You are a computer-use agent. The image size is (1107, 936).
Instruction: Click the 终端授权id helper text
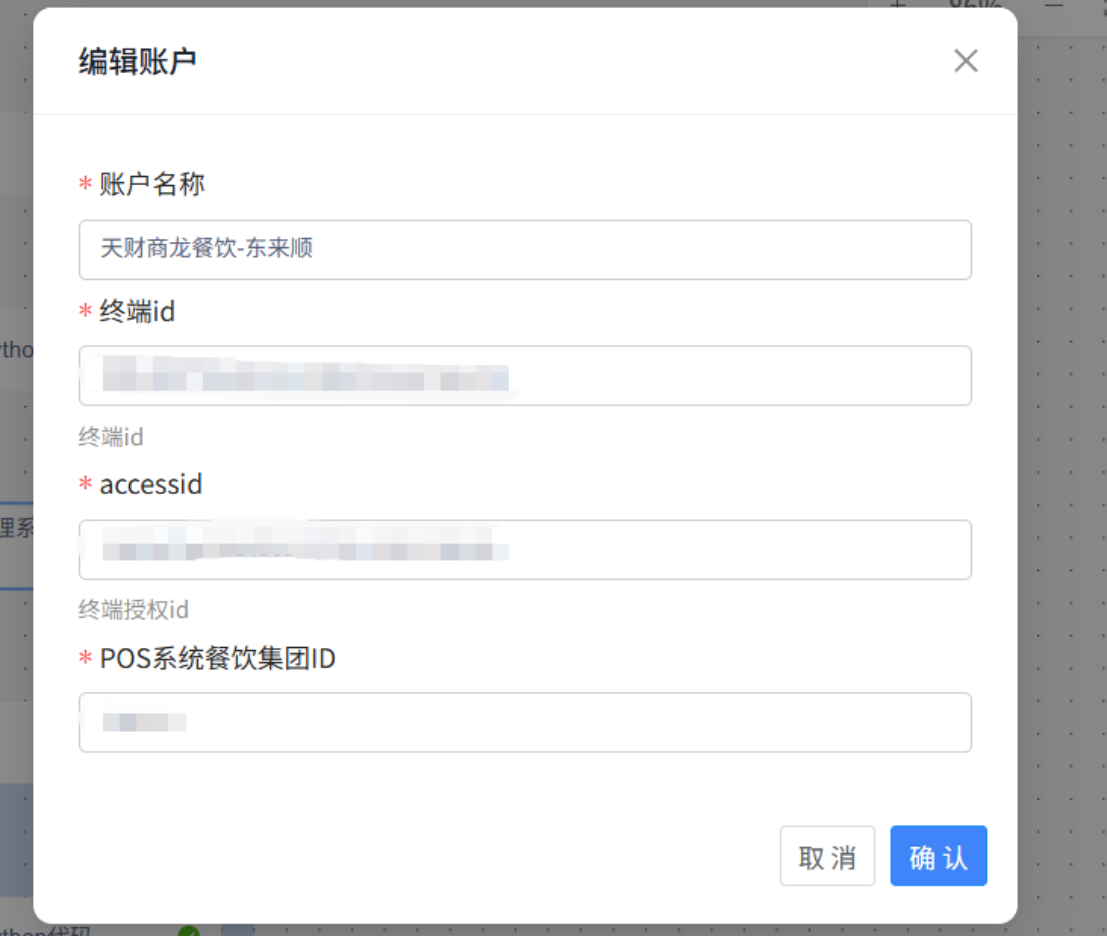point(133,609)
